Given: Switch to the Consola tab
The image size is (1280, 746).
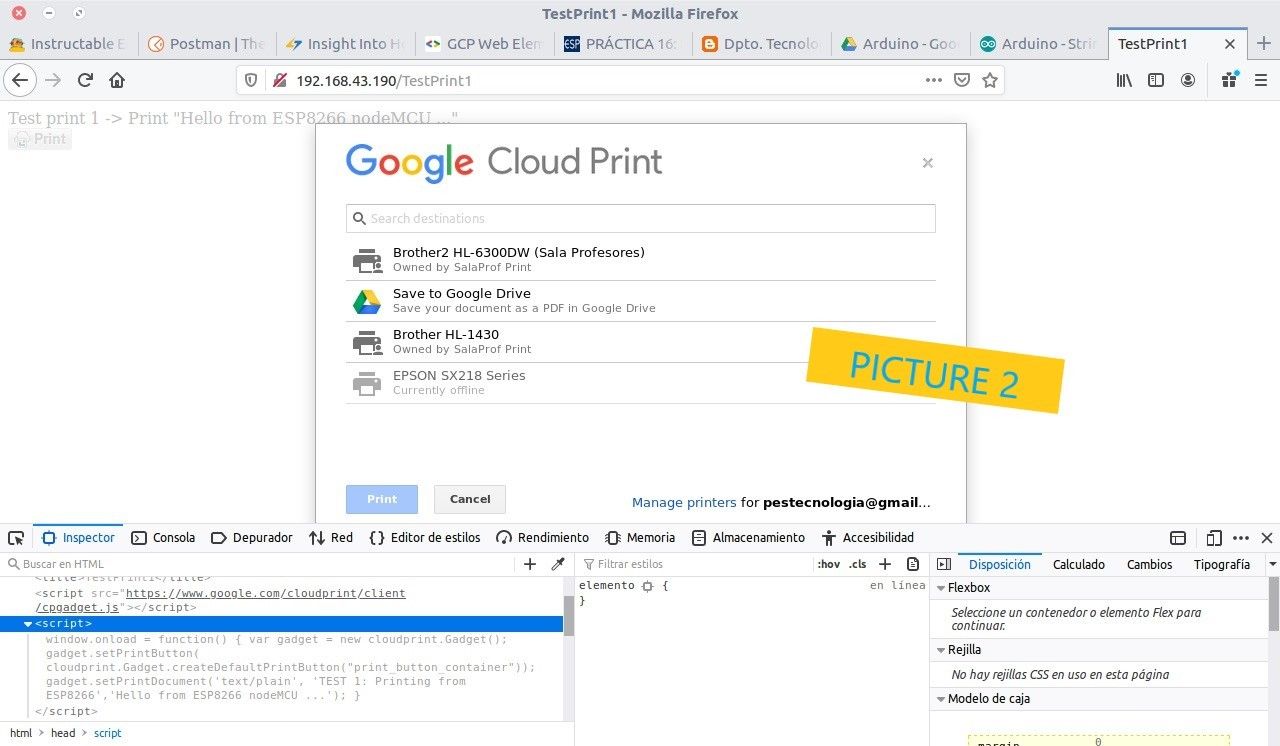Looking at the screenshot, I should pos(163,538).
